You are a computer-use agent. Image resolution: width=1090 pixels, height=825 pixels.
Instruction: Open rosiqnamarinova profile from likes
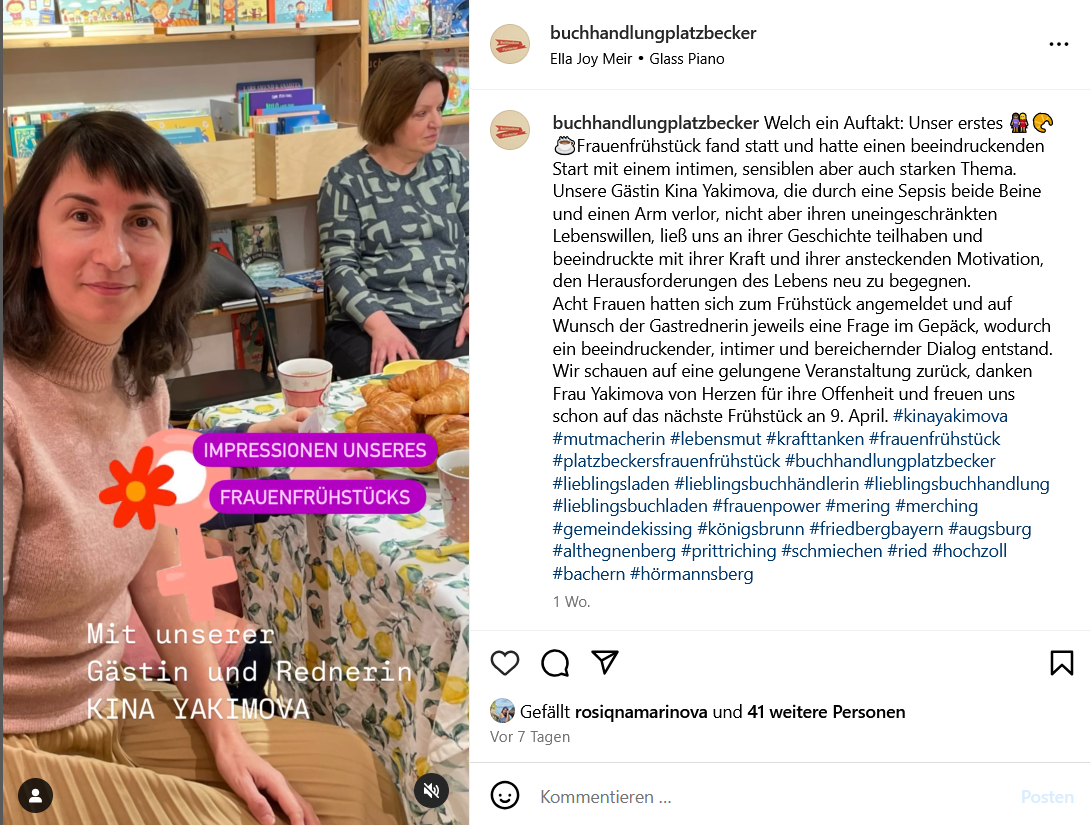click(x=641, y=712)
